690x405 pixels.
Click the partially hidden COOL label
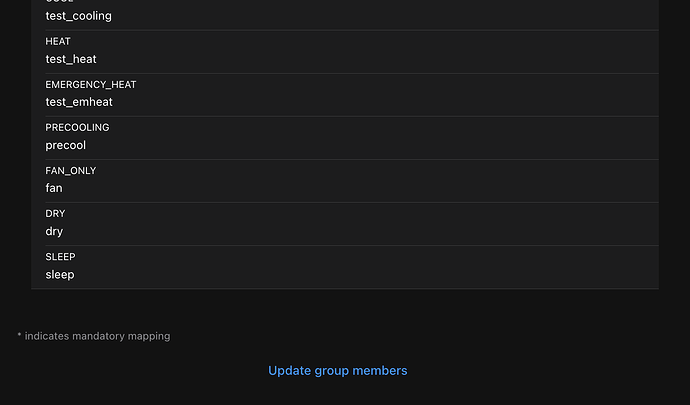59,1
